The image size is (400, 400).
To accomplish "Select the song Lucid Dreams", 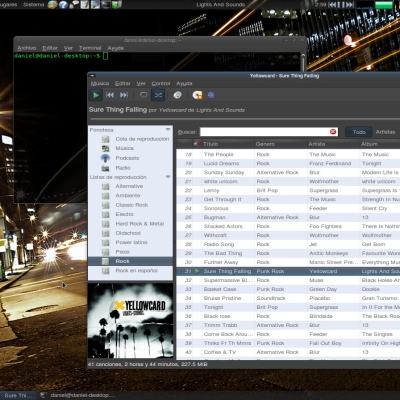I will click(x=288, y=163).
